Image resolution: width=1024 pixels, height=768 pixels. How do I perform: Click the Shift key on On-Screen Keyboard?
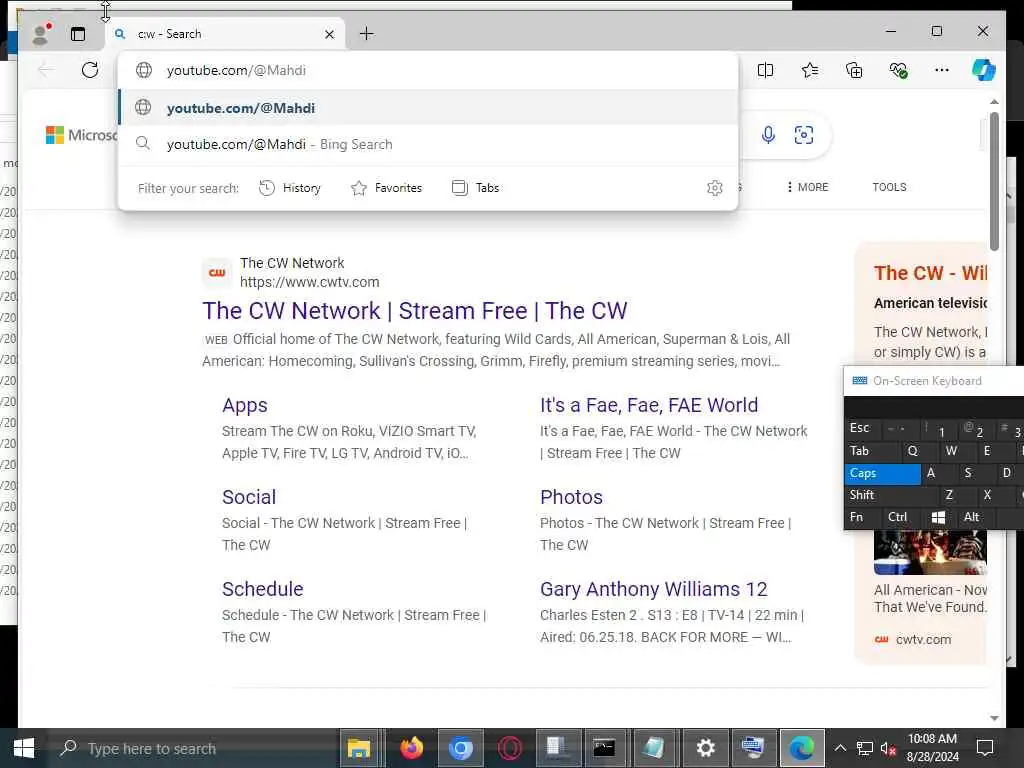[x=890, y=495]
